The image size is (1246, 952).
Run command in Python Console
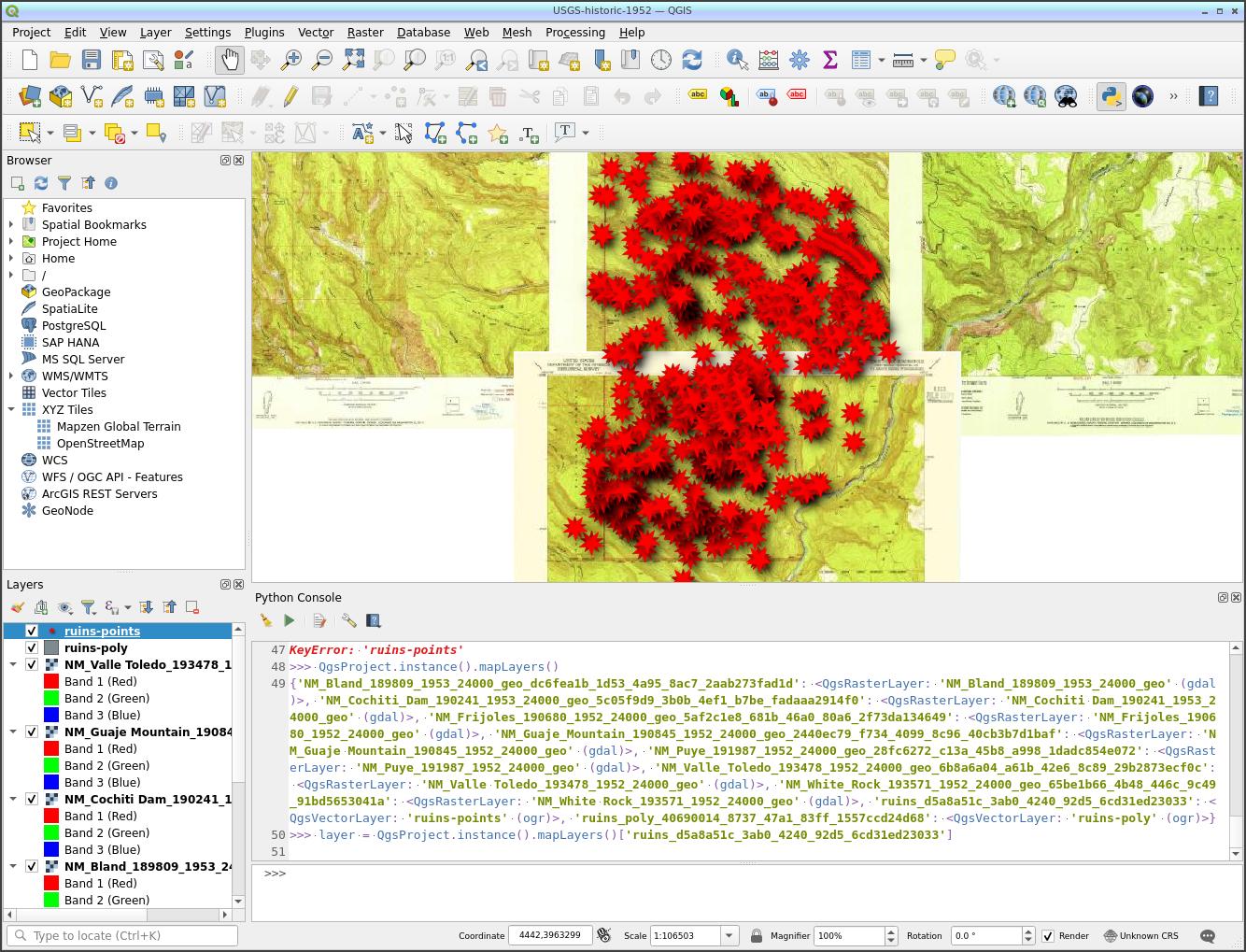(290, 620)
